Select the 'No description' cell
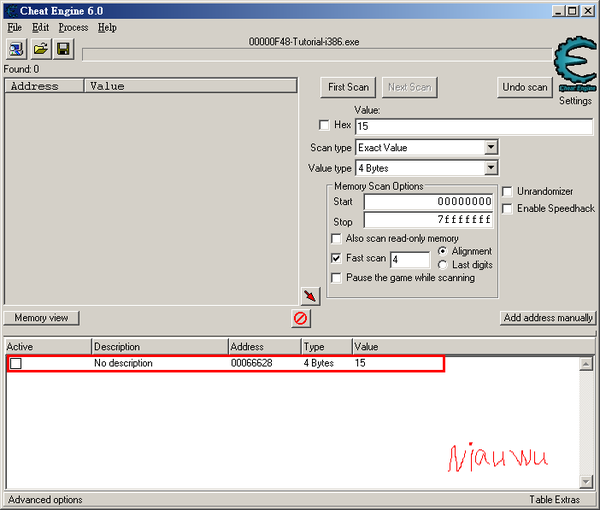This screenshot has width=600, height=510. point(123,363)
